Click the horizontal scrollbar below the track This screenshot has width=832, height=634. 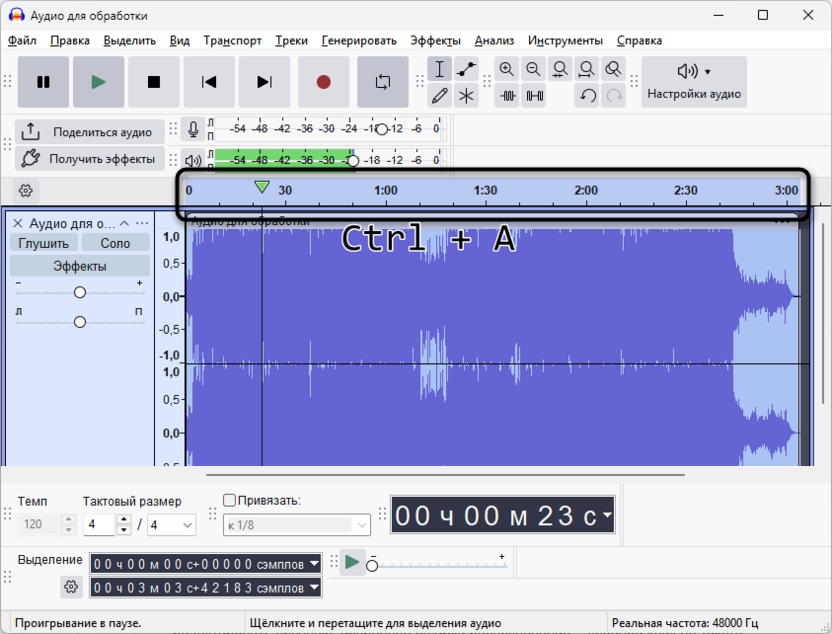445,475
